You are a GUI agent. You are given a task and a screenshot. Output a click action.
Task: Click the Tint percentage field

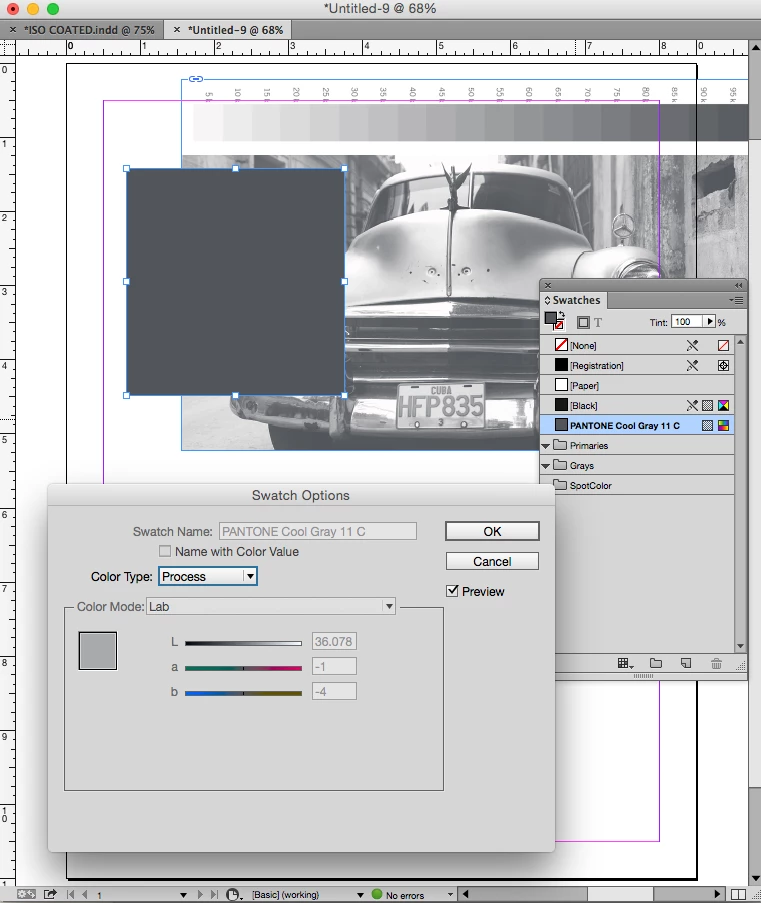click(688, 322)
